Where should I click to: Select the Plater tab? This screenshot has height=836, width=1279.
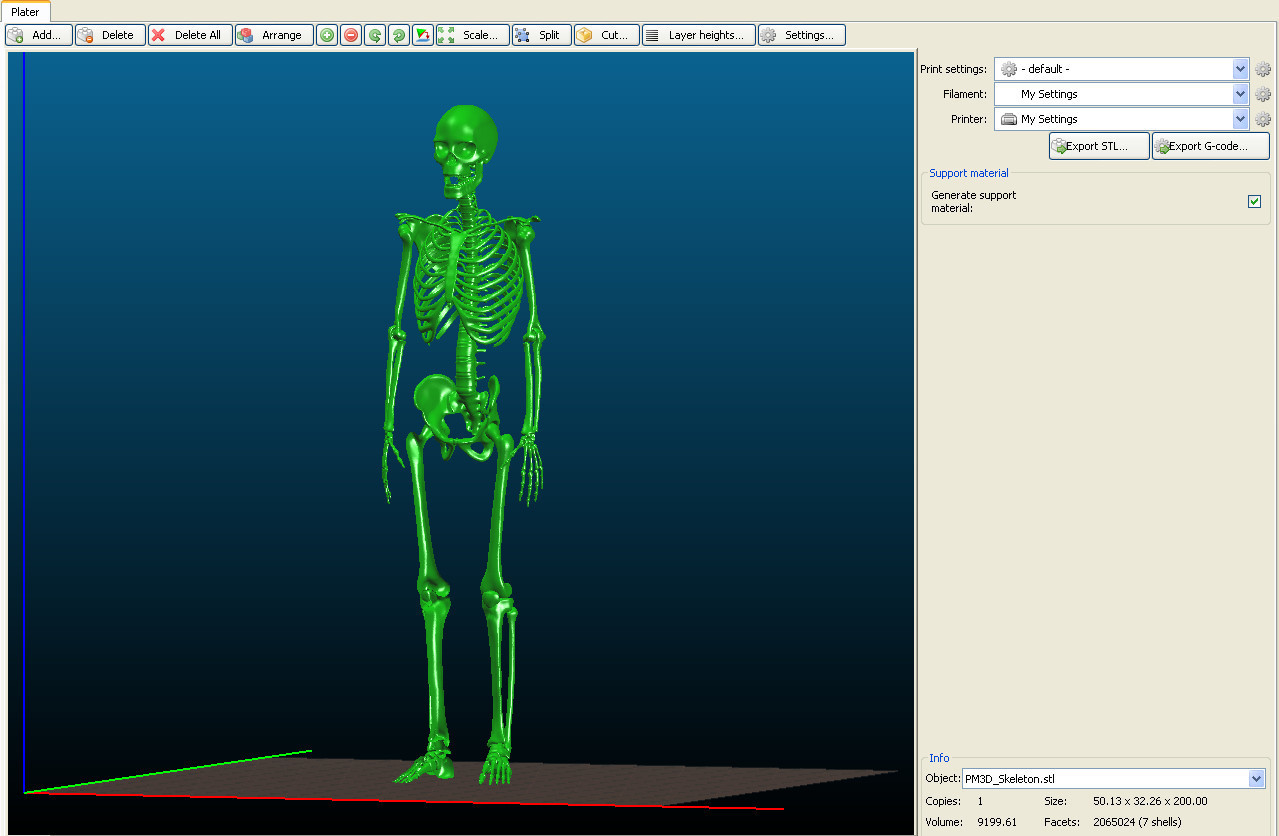tap(25, 12)
